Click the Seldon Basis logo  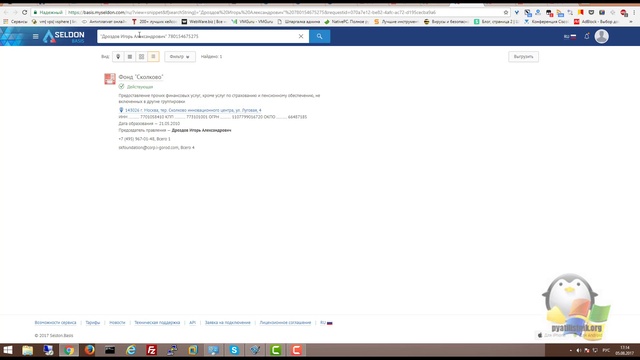tap(64, 36)
